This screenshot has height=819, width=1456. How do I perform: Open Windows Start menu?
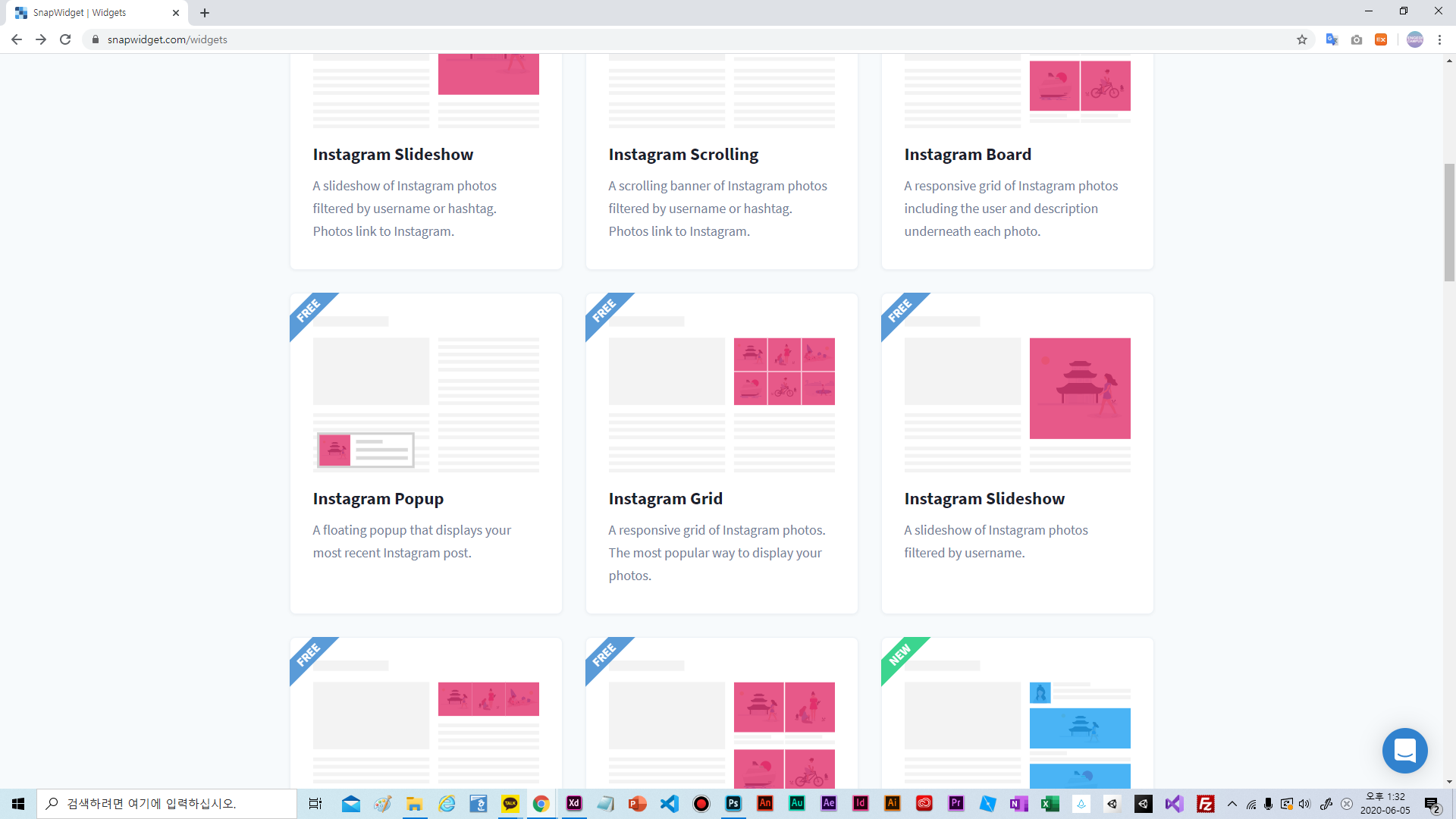[x=18, y=804]
